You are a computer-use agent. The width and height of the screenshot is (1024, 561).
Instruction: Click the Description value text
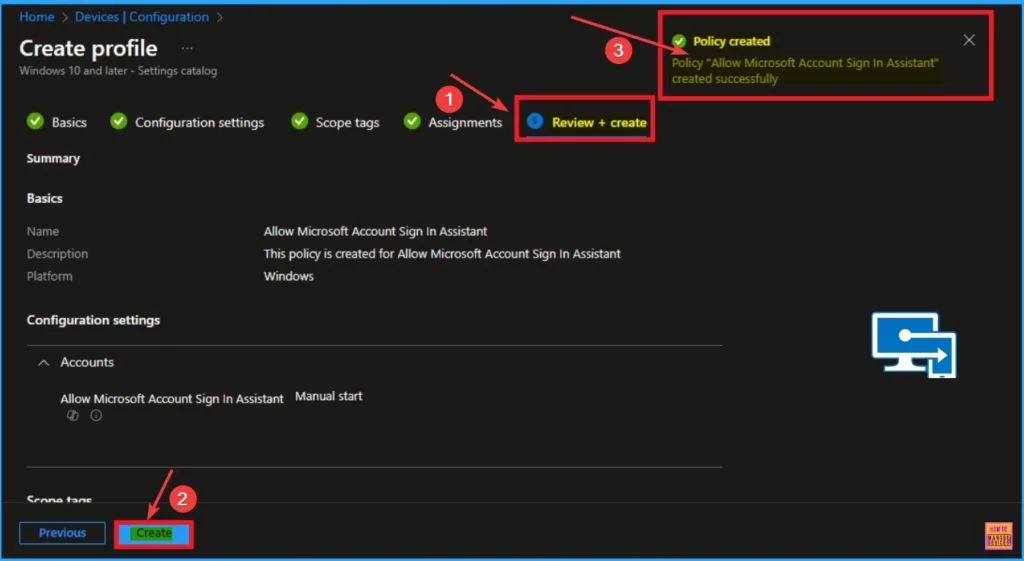pyautogui.click(x=442, y=253)
